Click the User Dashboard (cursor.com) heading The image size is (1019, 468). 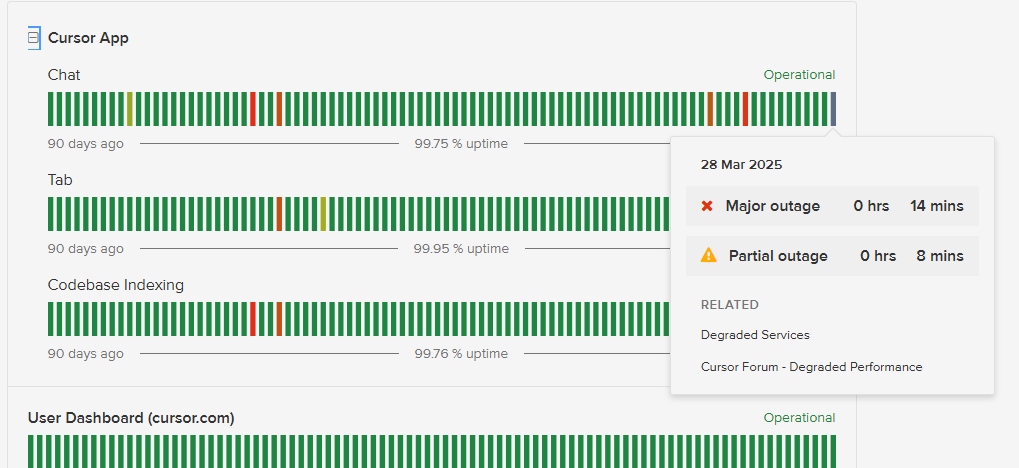coord(131,418)
